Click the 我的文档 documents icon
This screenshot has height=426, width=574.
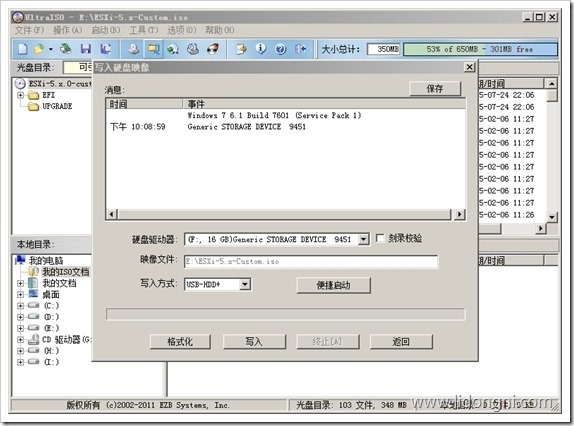pyautogui.click(x=34, y=283)
